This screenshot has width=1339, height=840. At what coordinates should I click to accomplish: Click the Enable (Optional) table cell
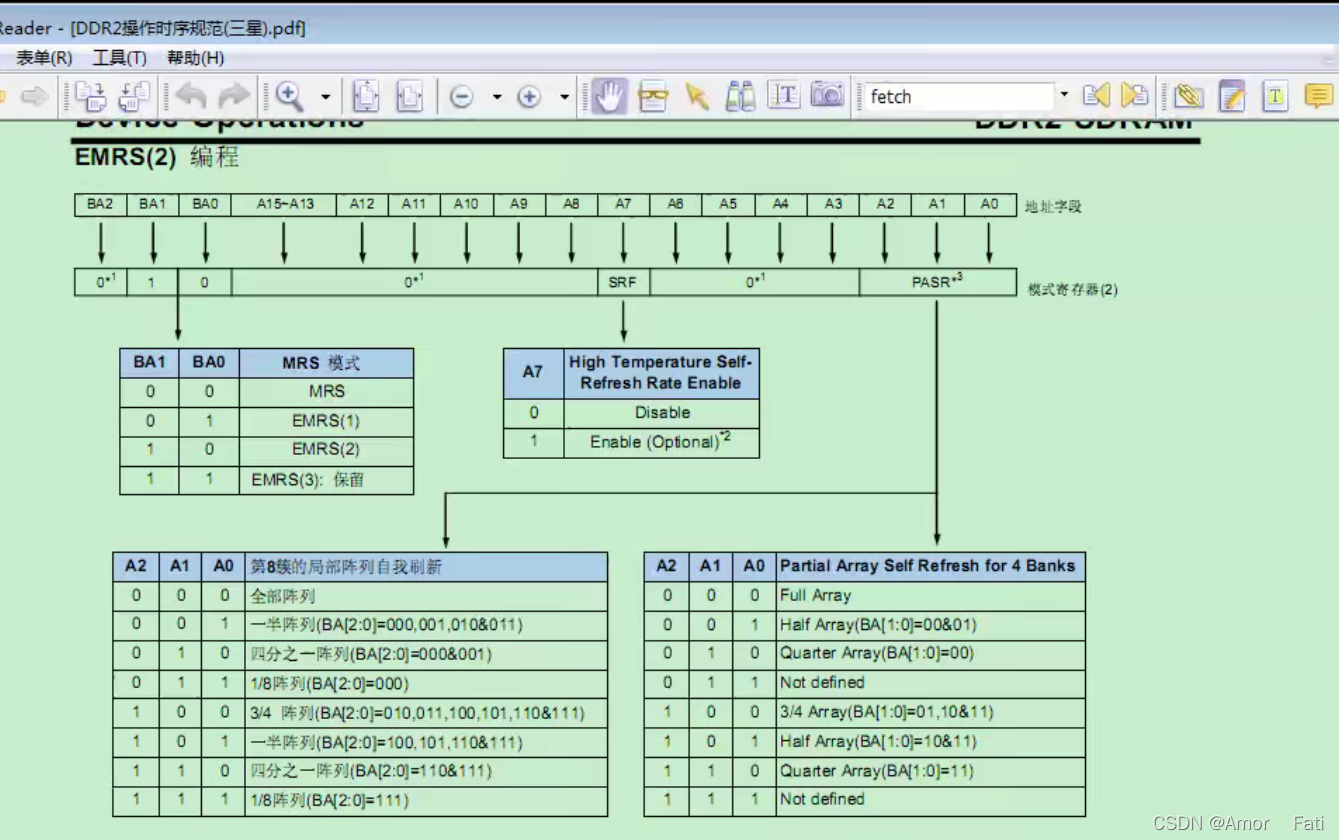point(661,442)
